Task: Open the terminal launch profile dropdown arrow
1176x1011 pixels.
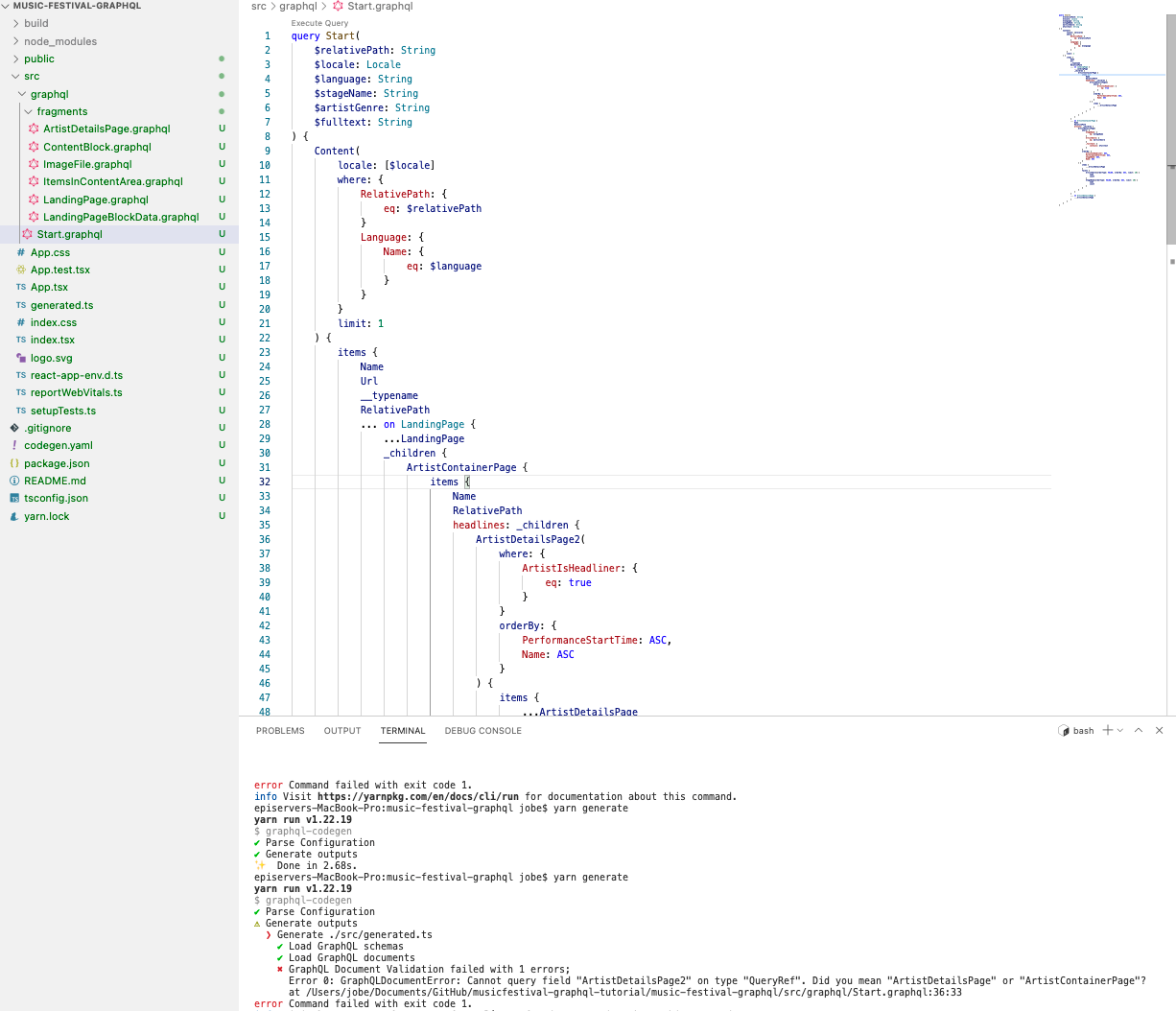Action: [1120, 731]
